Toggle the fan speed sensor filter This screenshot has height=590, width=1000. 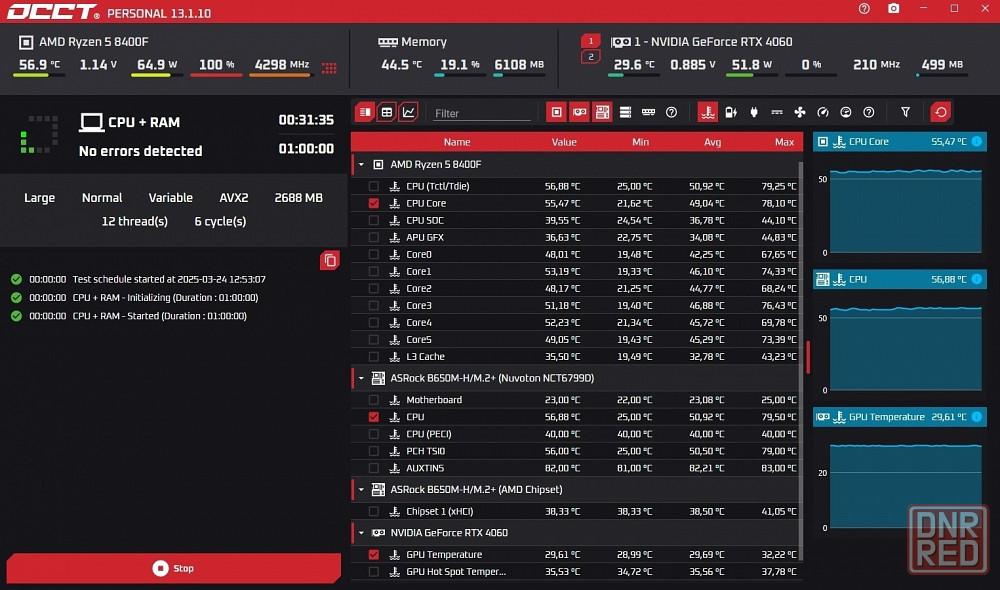(800, 112)
